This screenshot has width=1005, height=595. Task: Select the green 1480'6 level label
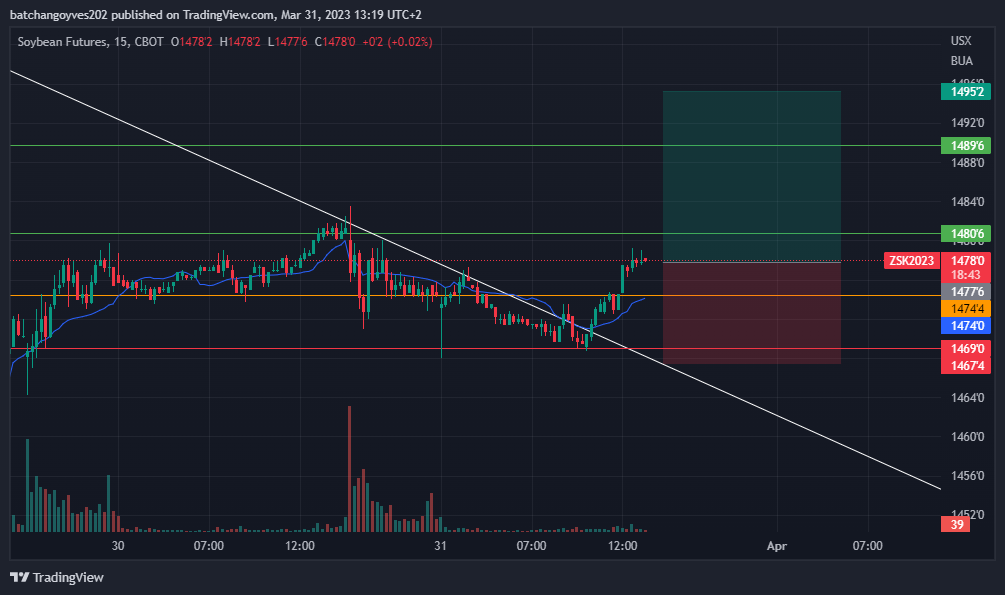point(966,233)
